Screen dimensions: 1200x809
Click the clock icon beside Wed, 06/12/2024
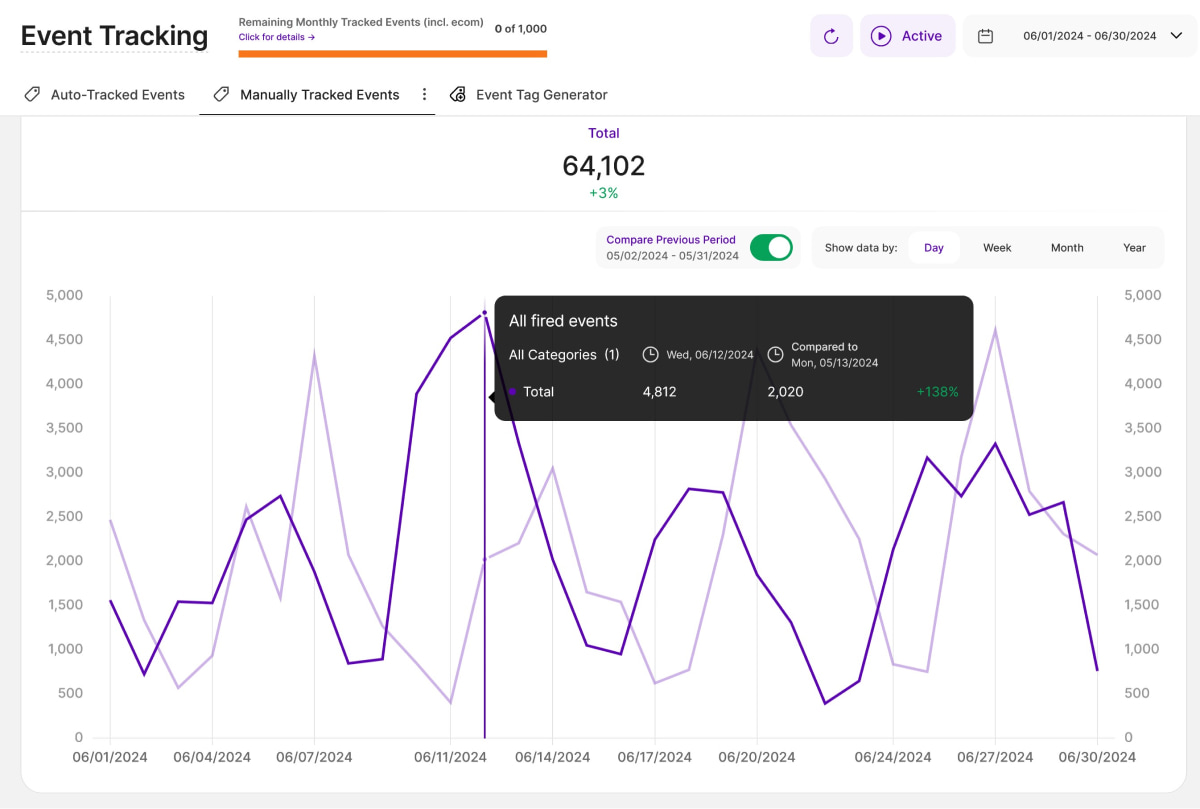[650, 355]
